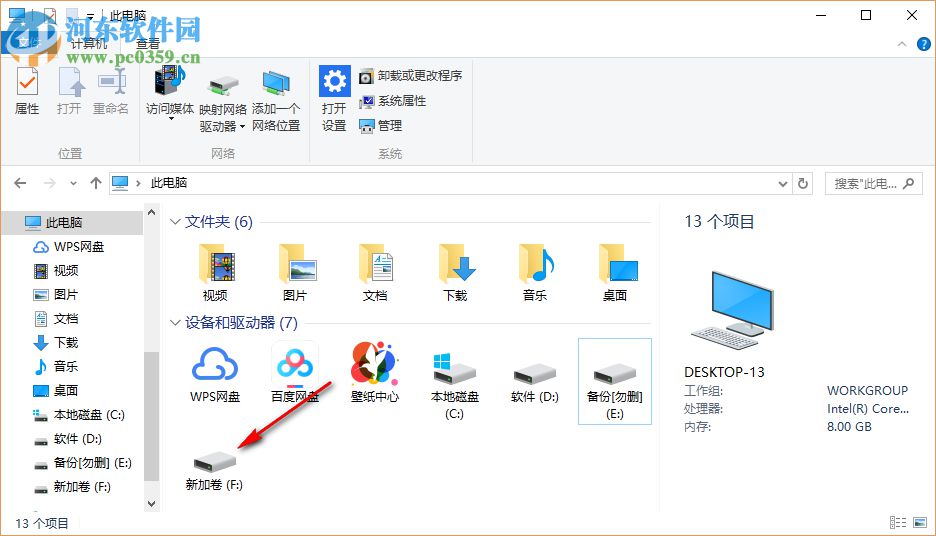Click Manage in the ribbon
The width and height of the screenshot is (936, 536).
(380, 126)
